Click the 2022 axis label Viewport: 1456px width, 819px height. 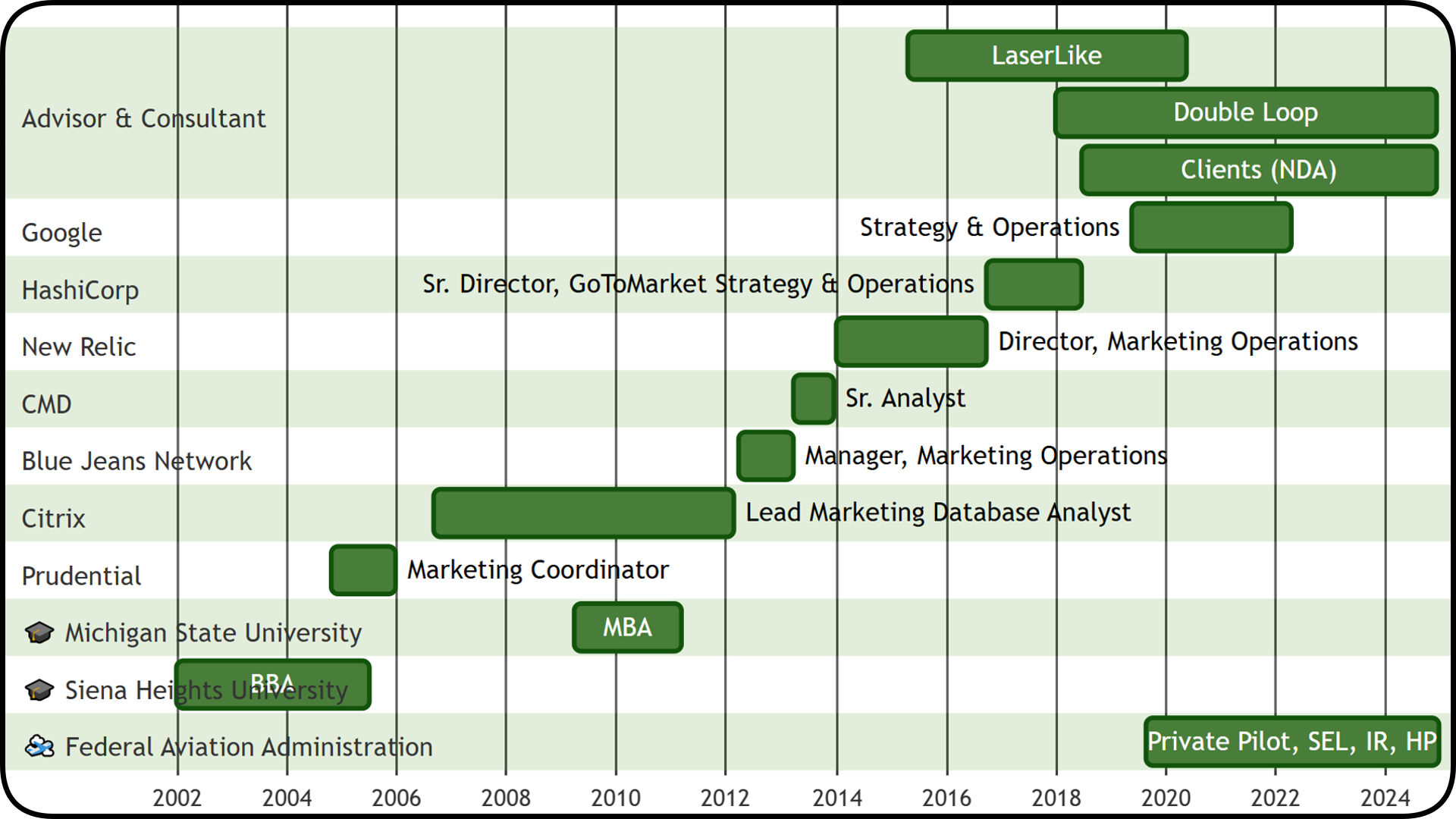1276,799
